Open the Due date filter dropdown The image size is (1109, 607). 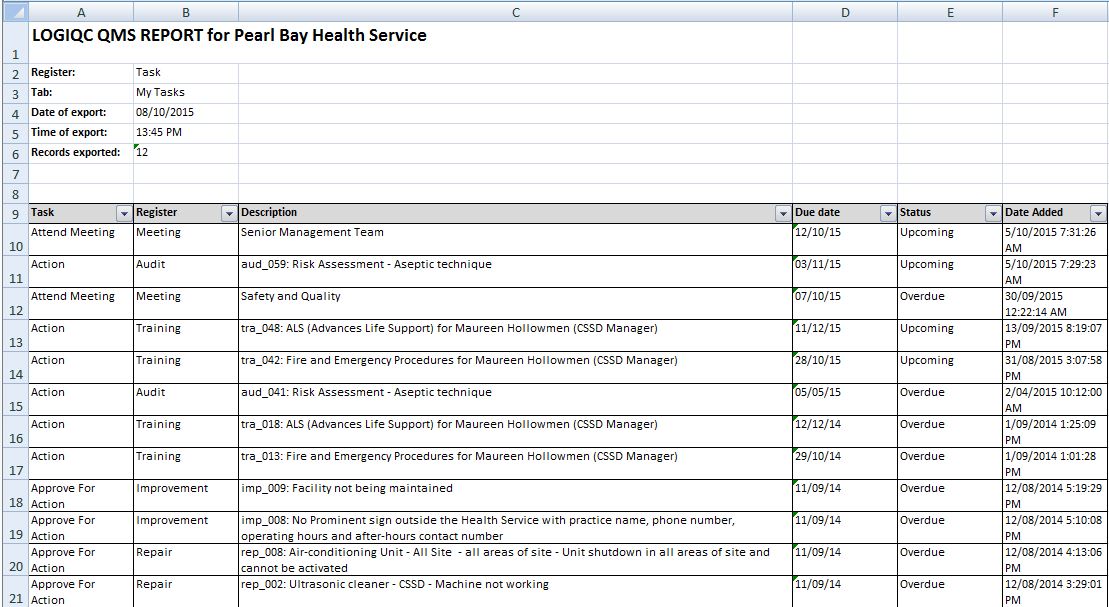pos(887,213)
